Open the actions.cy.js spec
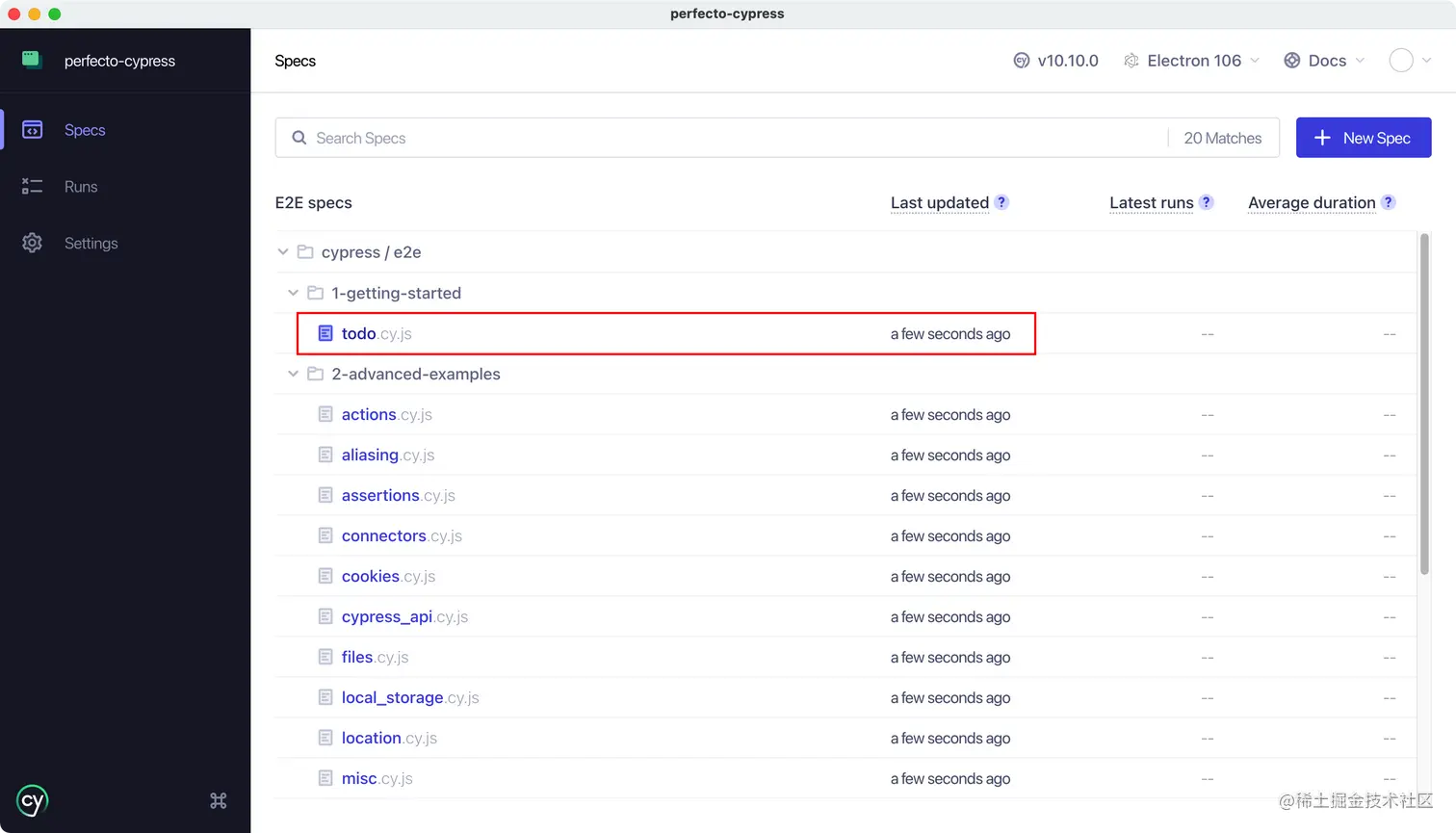Viewport: 1456px width, 833px height. coord(386,414)
